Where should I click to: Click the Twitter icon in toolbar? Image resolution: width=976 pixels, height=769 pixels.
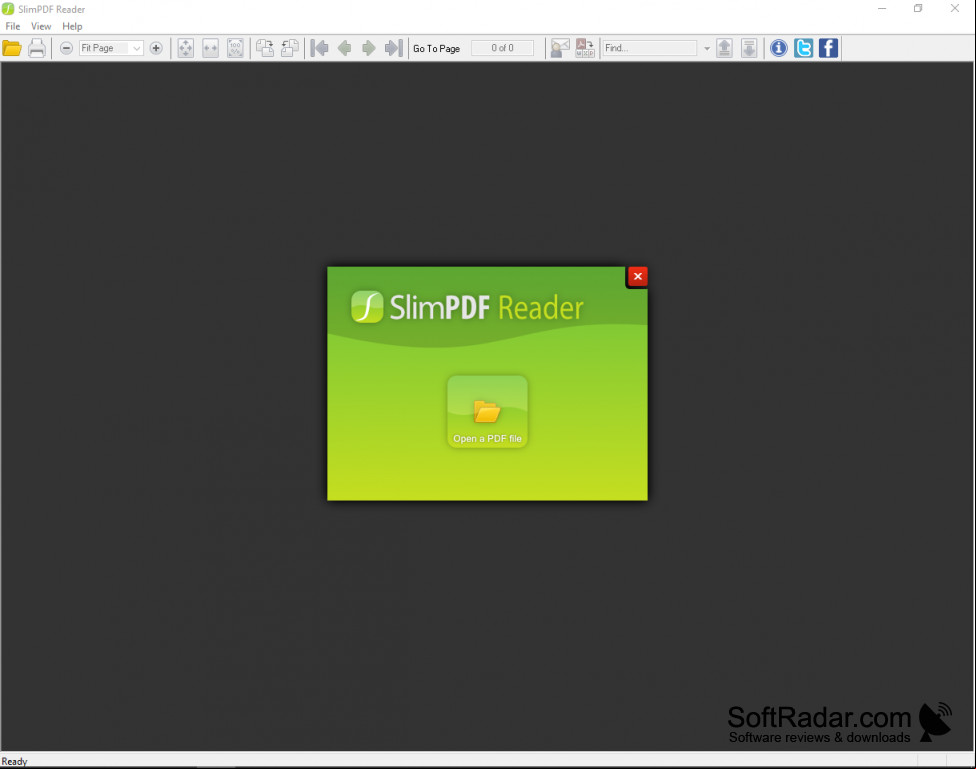[x=804, y=48]
